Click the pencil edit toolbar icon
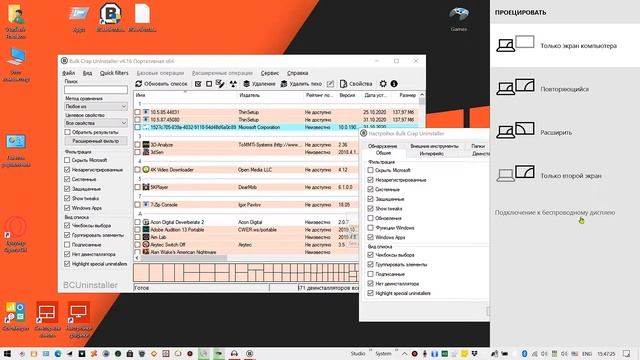The height and width of the screenshot is (360, 640). click(330, 84)
